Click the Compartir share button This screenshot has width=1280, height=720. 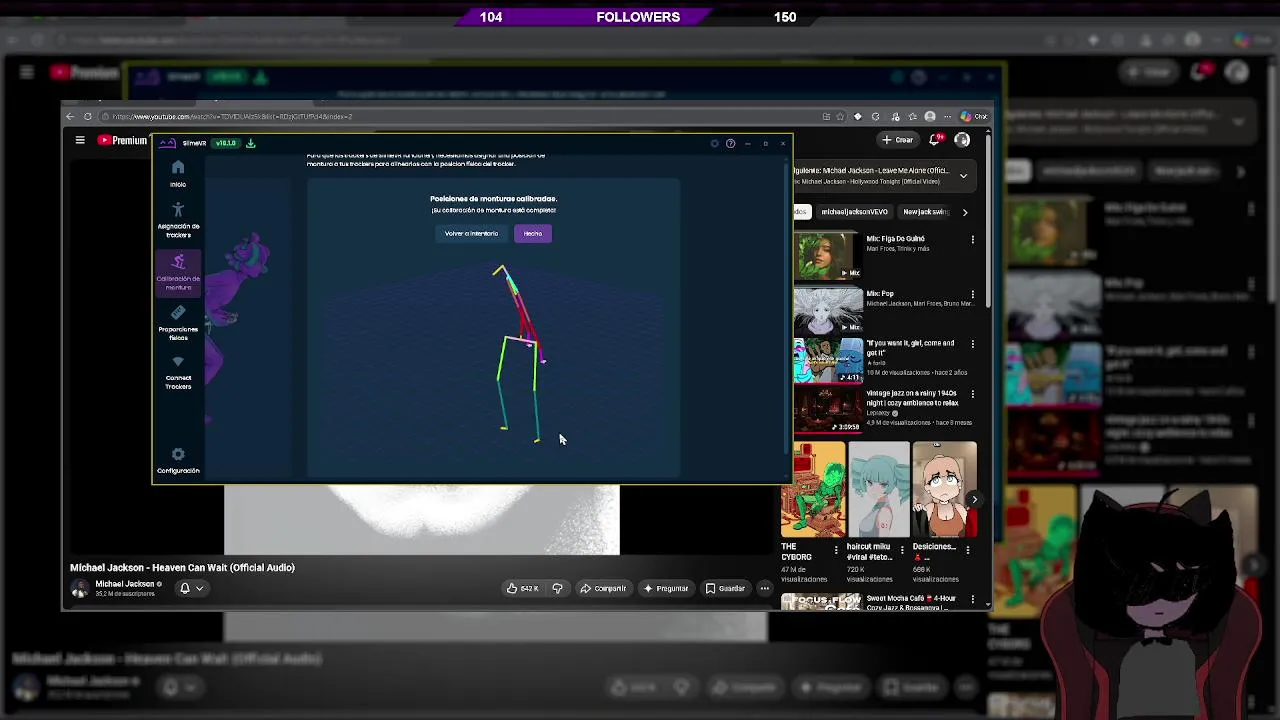(603, 588)
